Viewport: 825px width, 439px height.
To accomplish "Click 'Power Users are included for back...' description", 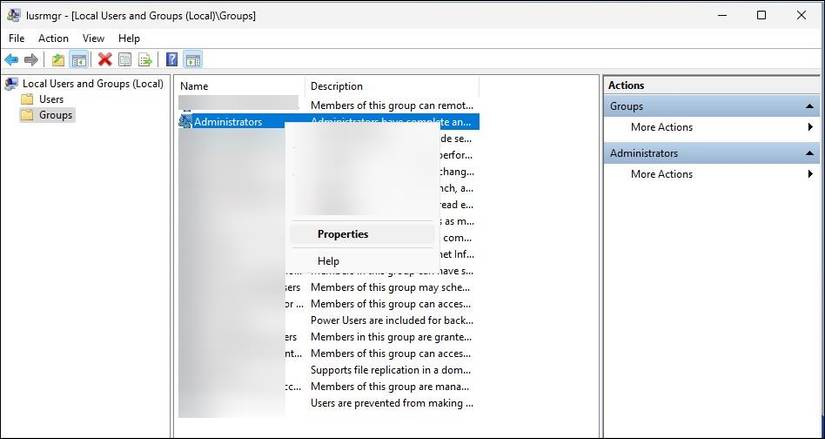I will (x=391, y=321).
